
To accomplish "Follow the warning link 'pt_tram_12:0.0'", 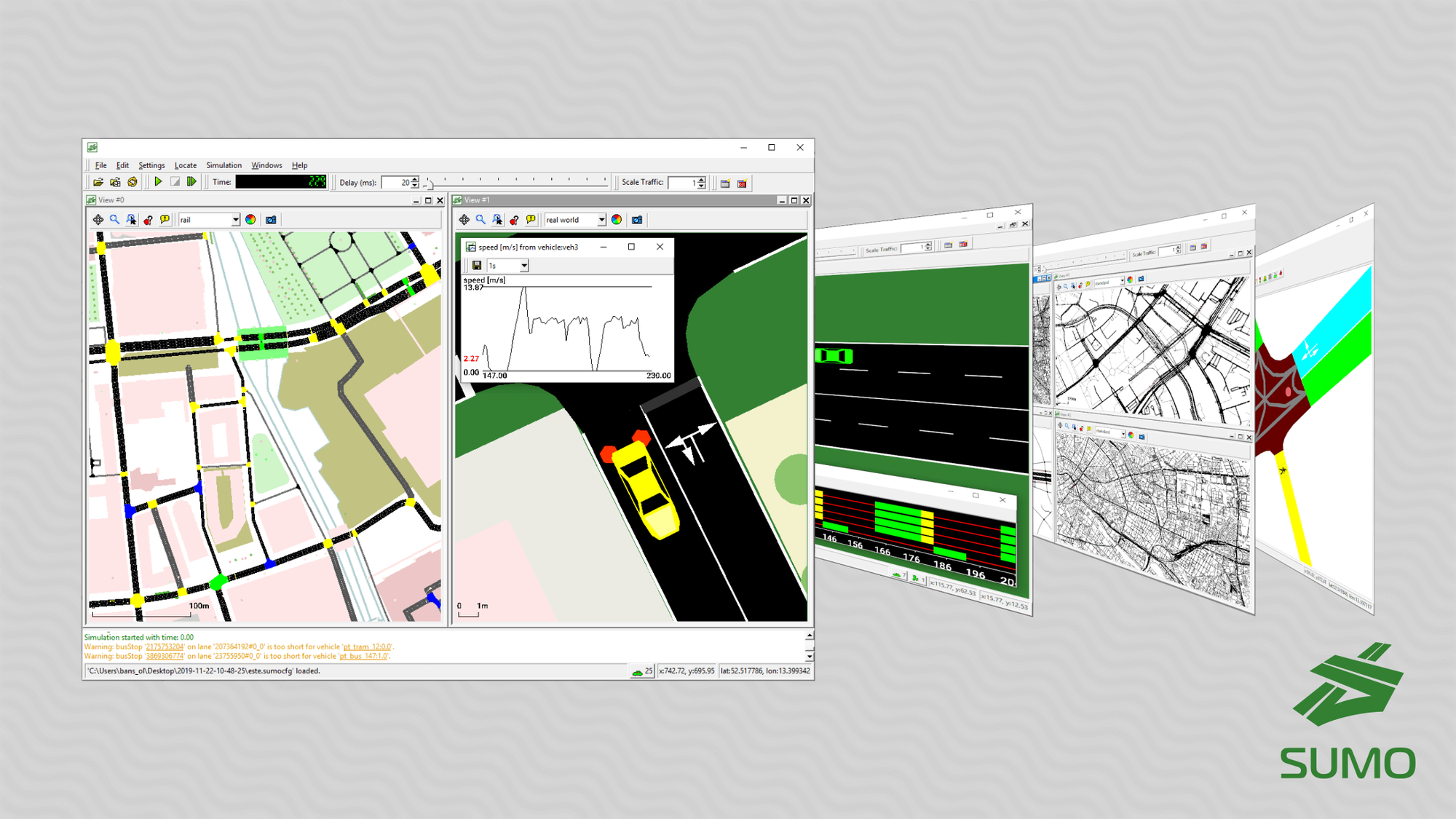I will click(x=366, y=646).
